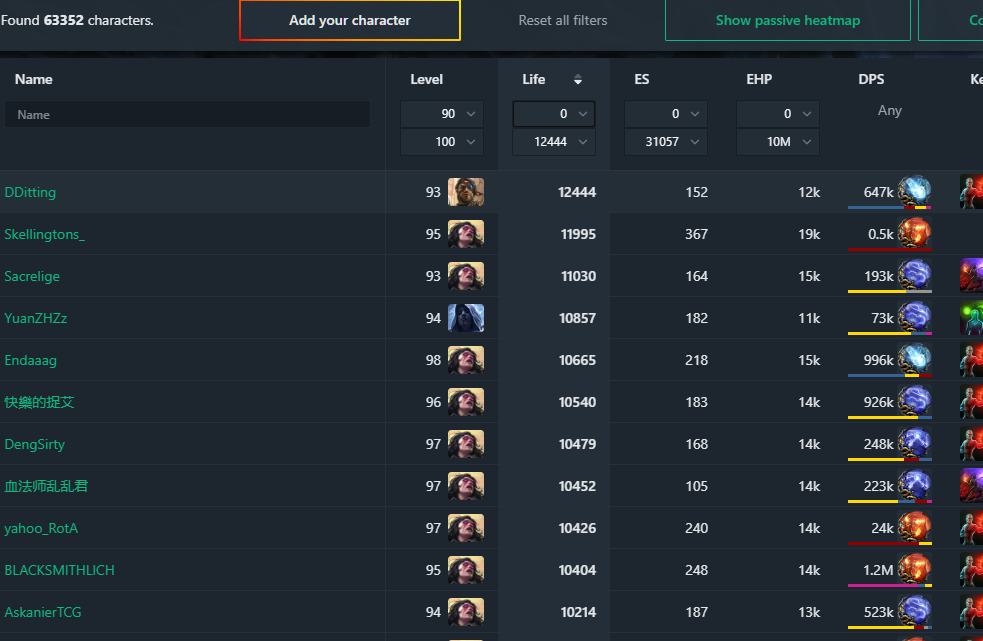Viewport: 983px width, 641px height.
Task: Open character Endaaag
Action: click(x=30, y=360)
